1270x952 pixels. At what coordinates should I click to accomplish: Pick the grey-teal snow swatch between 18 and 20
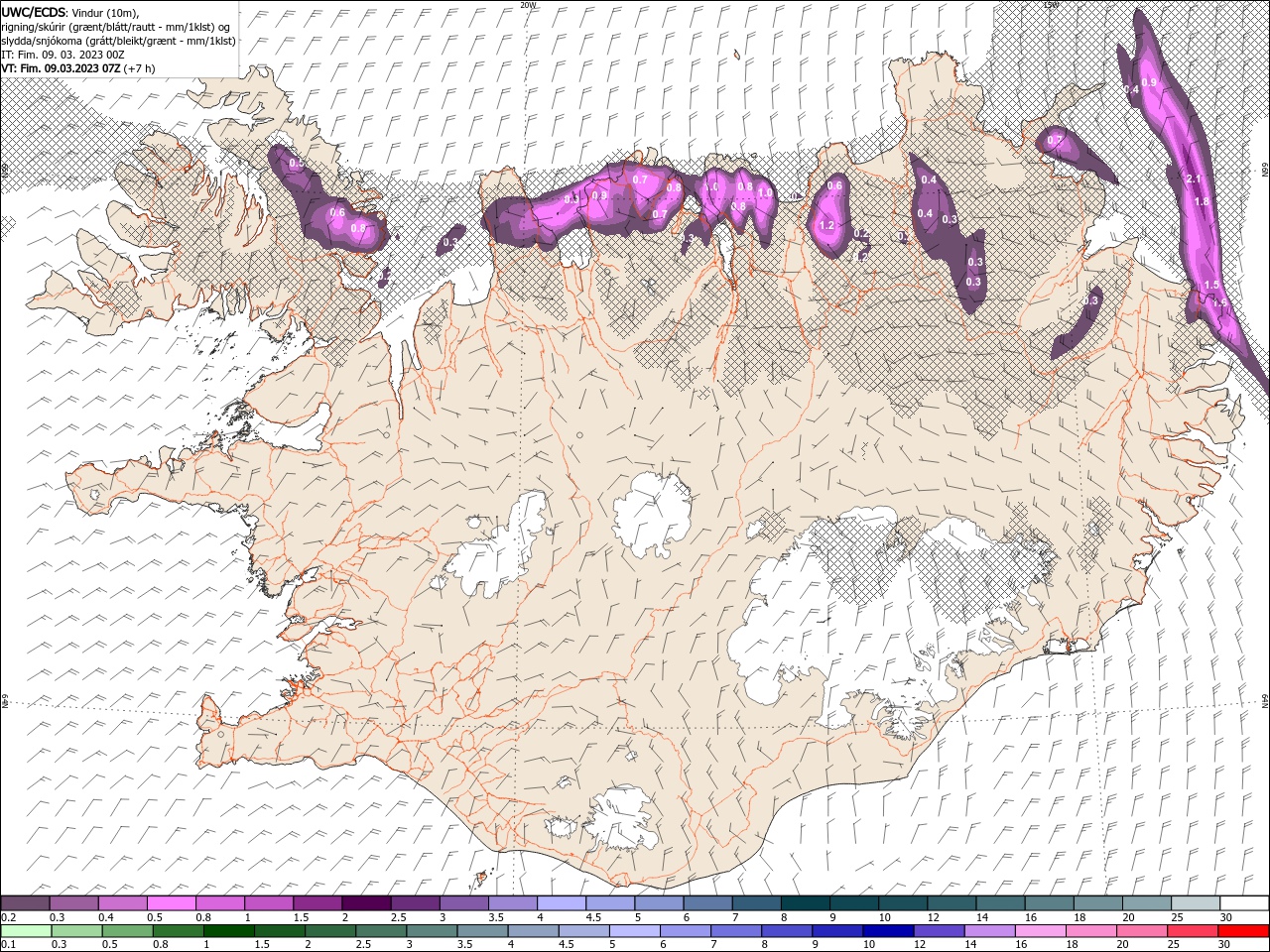[x=1098, y=902]
